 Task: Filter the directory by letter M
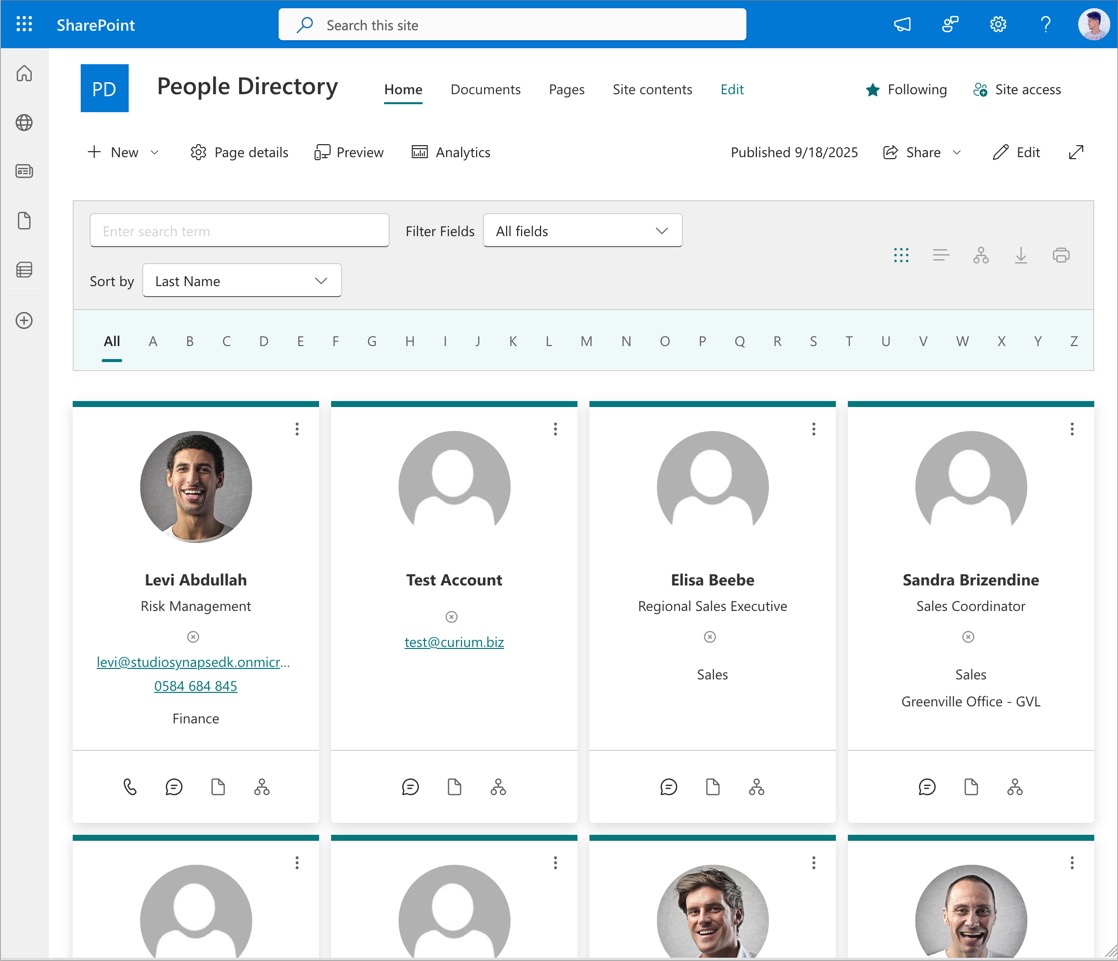click(x=586, y=341)
